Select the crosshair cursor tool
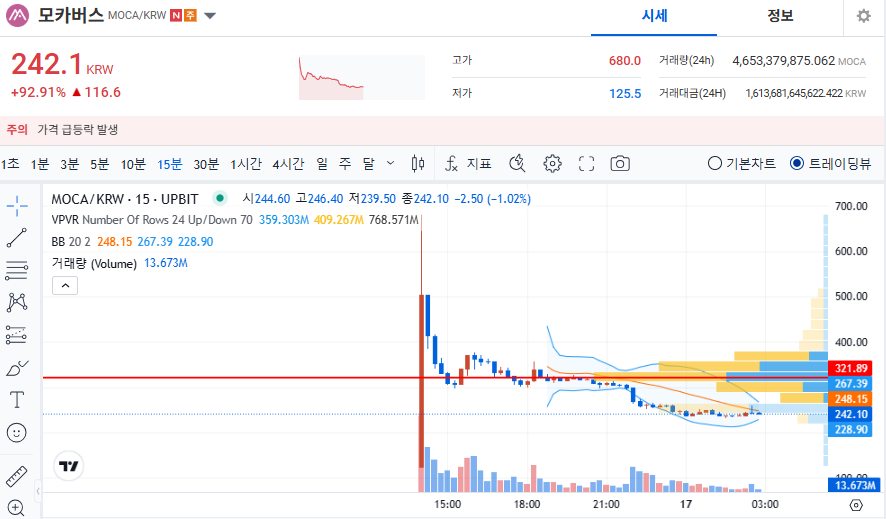This screenshot has height=519, width=886. pyautogui.click(x=17, y=206)
